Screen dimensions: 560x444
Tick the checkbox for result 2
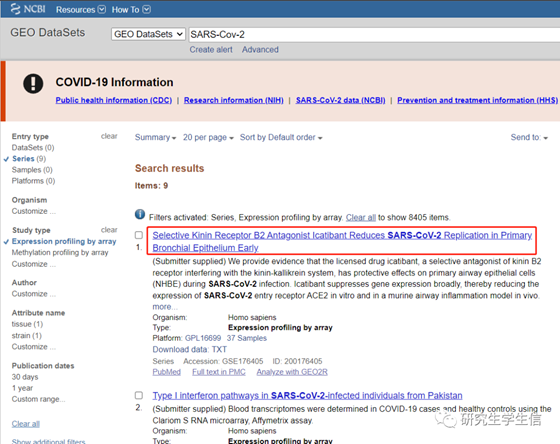(139, 395)
